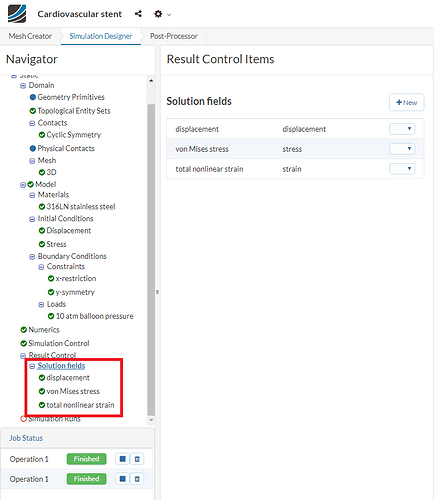Collapse the Mesh tree node
Viewport: 434px width, 500px height.
(x=32, y=161)
